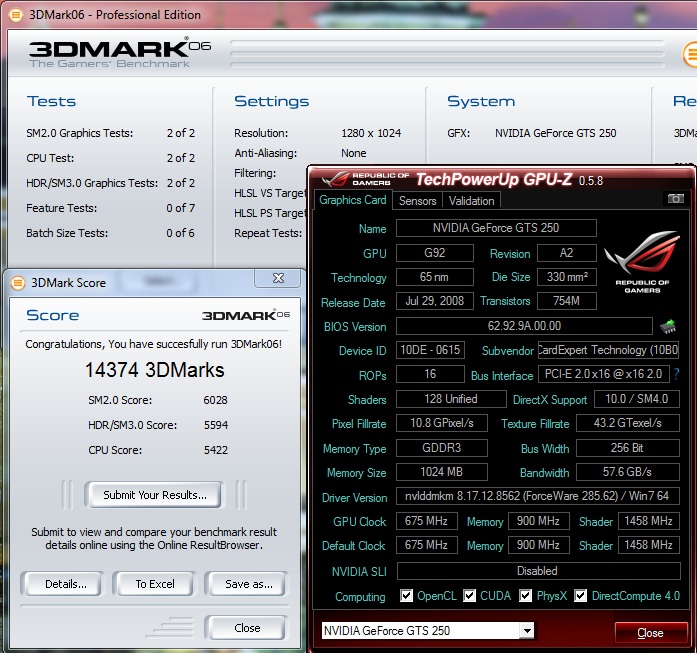Image resolution: width=697 pixels, height=653 pixels.
Task: Click Save as in the Score dialog
Action: (x=246, y=584)
